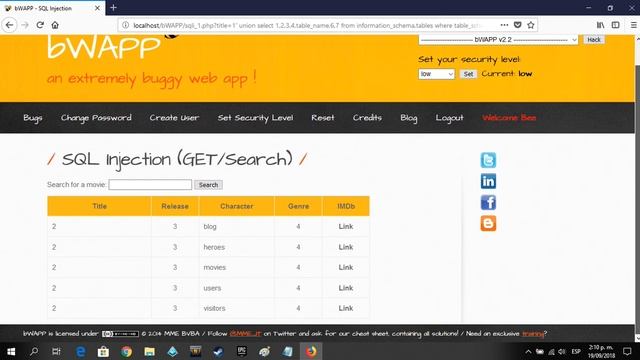The image size is (640, 360).
Task: Select the 'users' character cell
Action: (237, 288)
